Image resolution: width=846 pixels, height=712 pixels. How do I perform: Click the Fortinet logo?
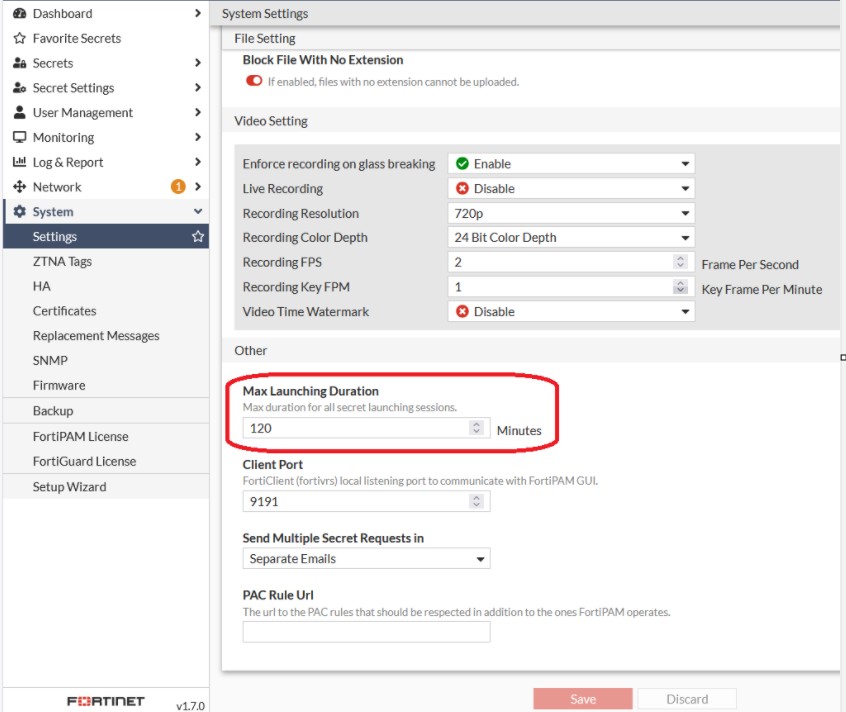pos(106,701)
